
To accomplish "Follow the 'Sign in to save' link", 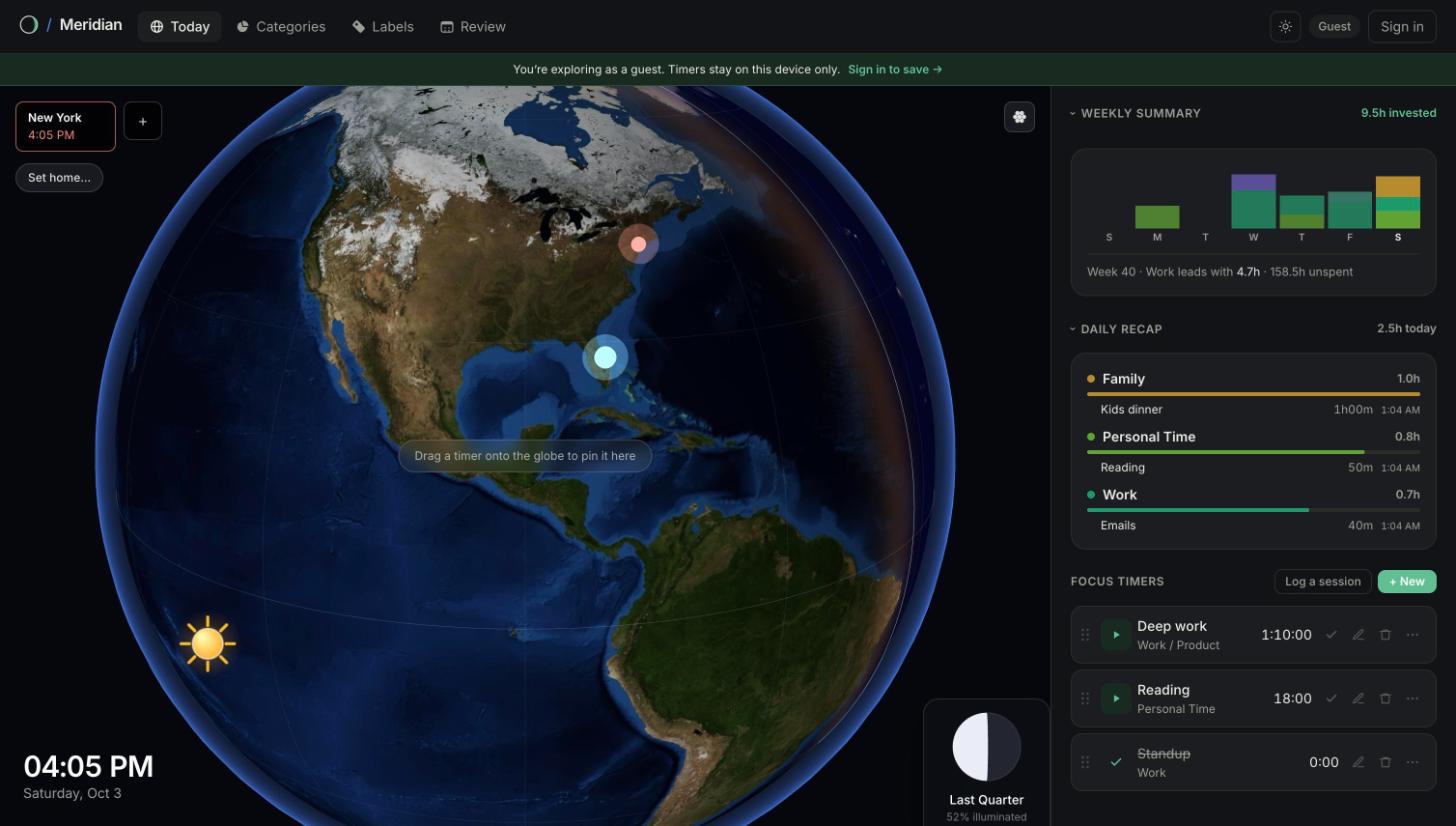I will pyautogui.click(x=895, y=70).
